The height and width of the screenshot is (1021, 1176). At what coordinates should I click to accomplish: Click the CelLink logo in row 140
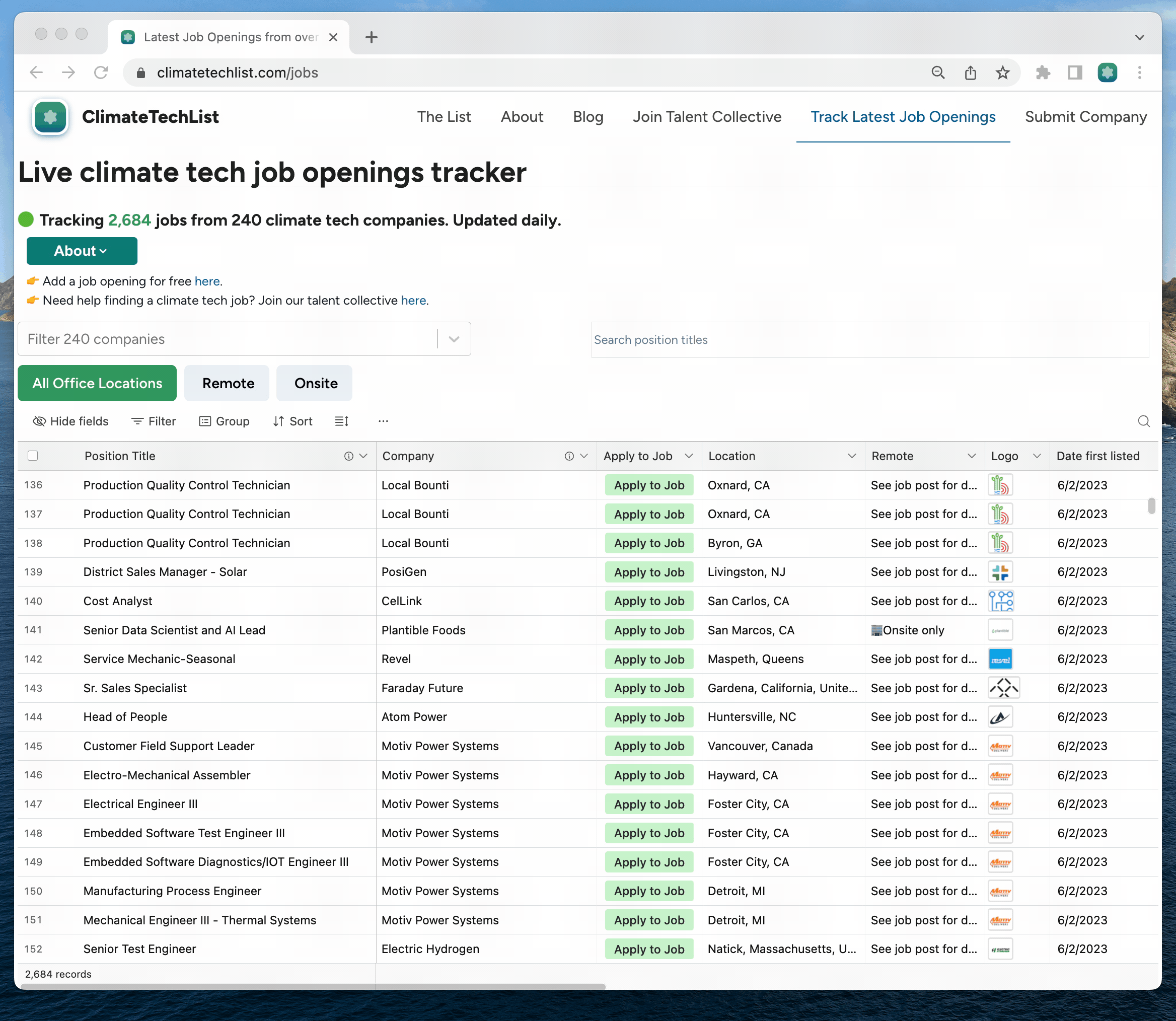click(1001, 601)
